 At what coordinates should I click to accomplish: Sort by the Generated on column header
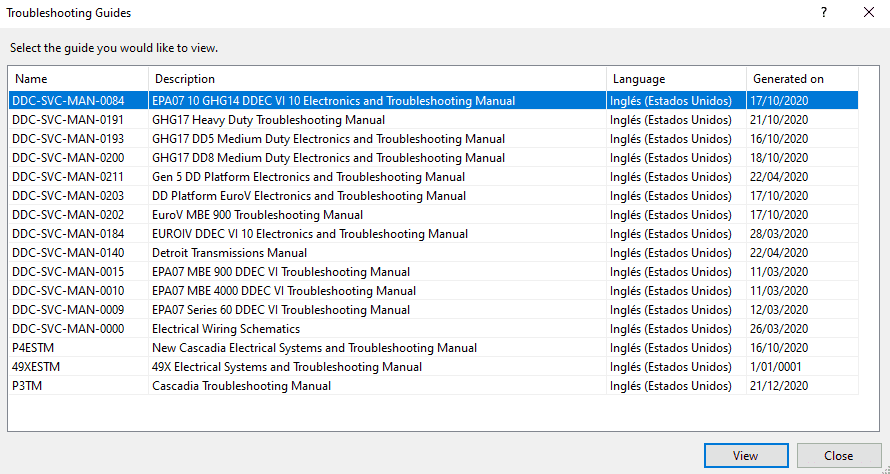click(x=802, y=79)
